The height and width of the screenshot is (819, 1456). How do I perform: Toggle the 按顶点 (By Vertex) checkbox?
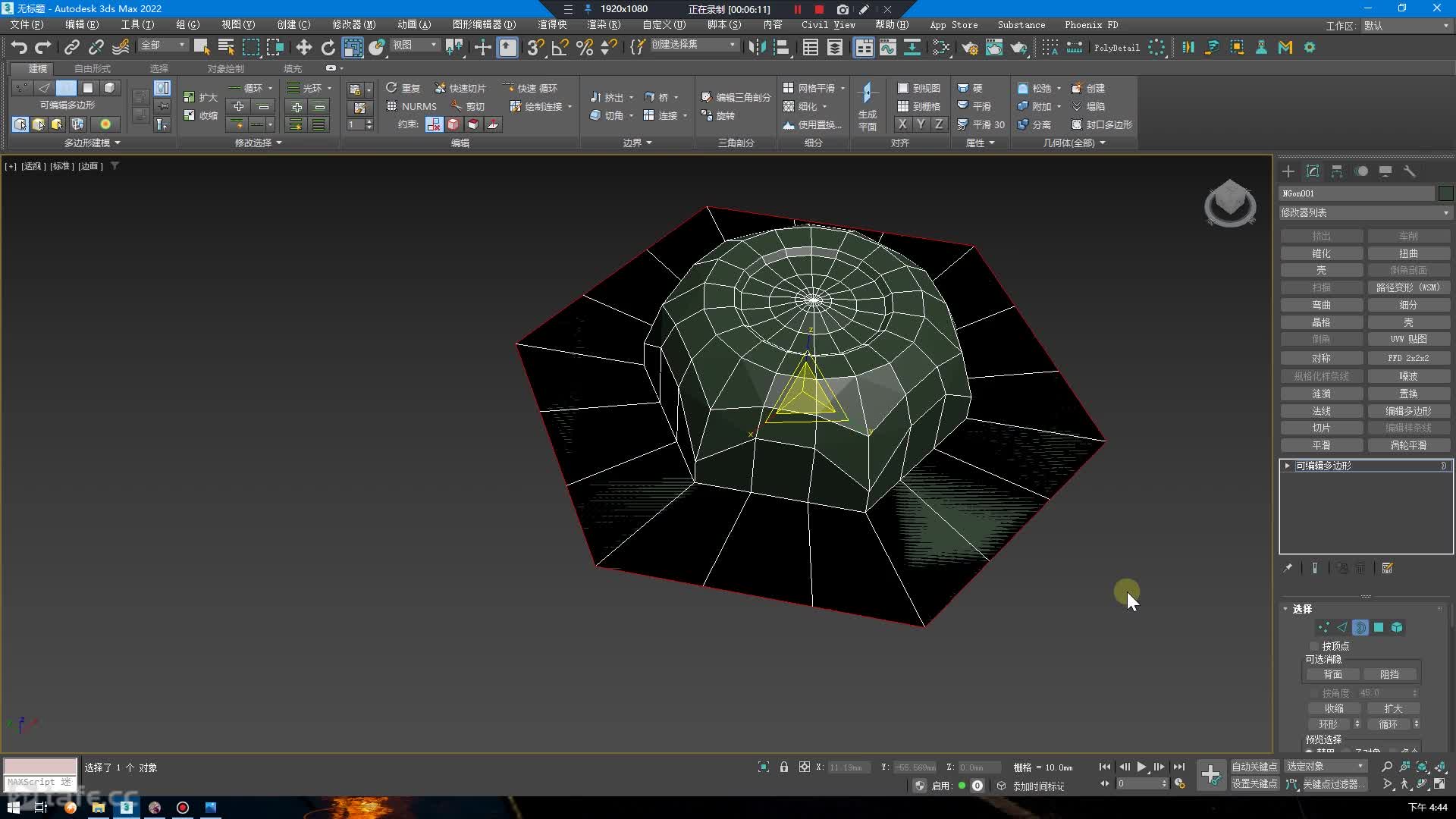(x=1314, y=646)
